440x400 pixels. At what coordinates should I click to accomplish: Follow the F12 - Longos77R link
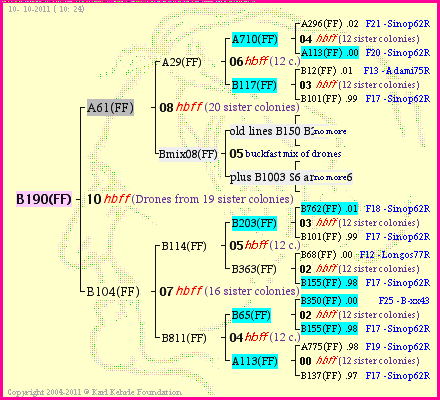click(x=395, y=255)
